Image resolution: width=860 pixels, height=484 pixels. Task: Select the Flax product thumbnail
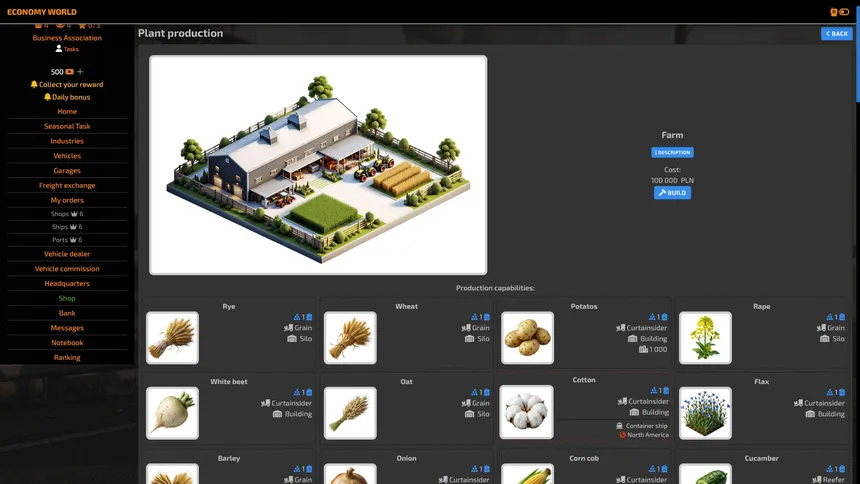(x=705, y=413)
